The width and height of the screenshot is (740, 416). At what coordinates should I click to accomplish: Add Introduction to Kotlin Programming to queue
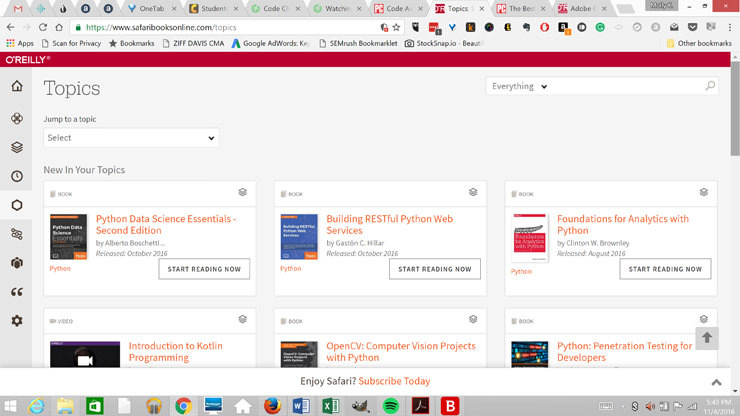coord(243,319)
